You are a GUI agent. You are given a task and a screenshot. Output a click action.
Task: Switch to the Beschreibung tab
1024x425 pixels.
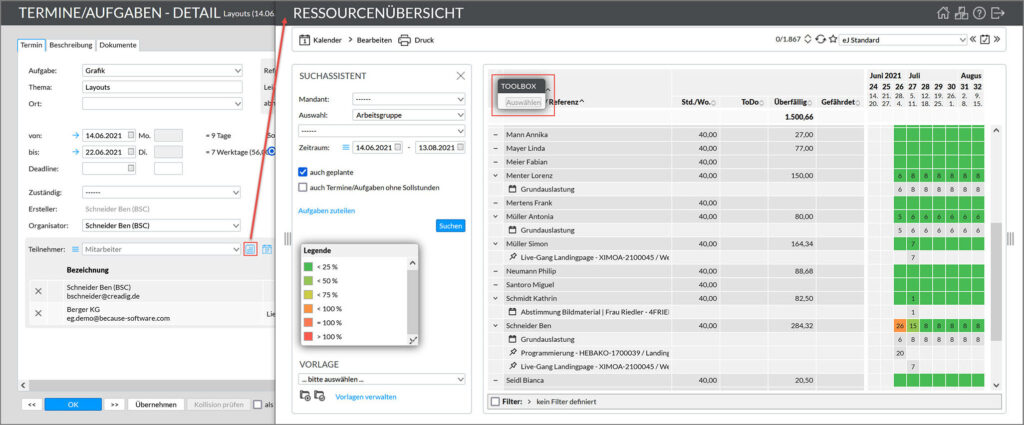click(71, 45)
